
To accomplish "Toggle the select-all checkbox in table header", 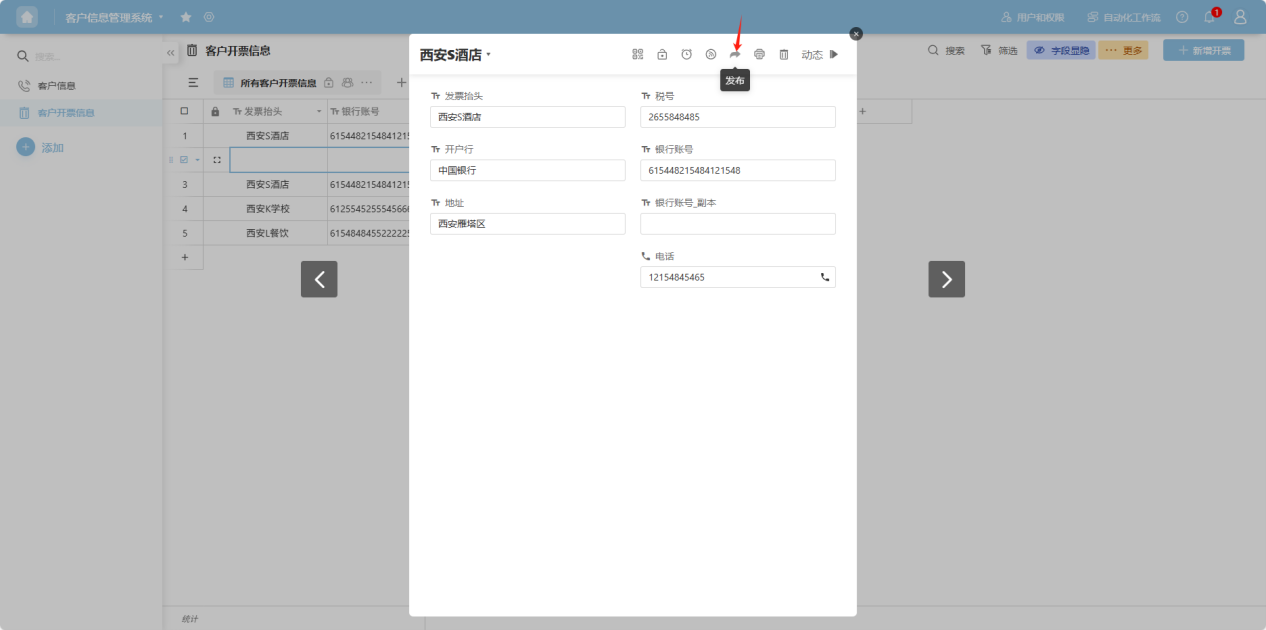I will click(184, 111).
